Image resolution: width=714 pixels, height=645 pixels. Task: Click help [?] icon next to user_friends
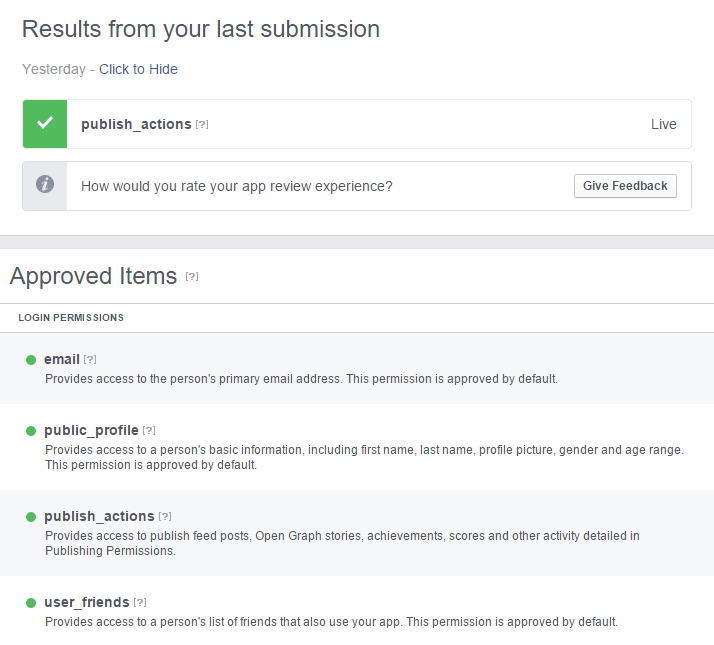click(140, 603)
